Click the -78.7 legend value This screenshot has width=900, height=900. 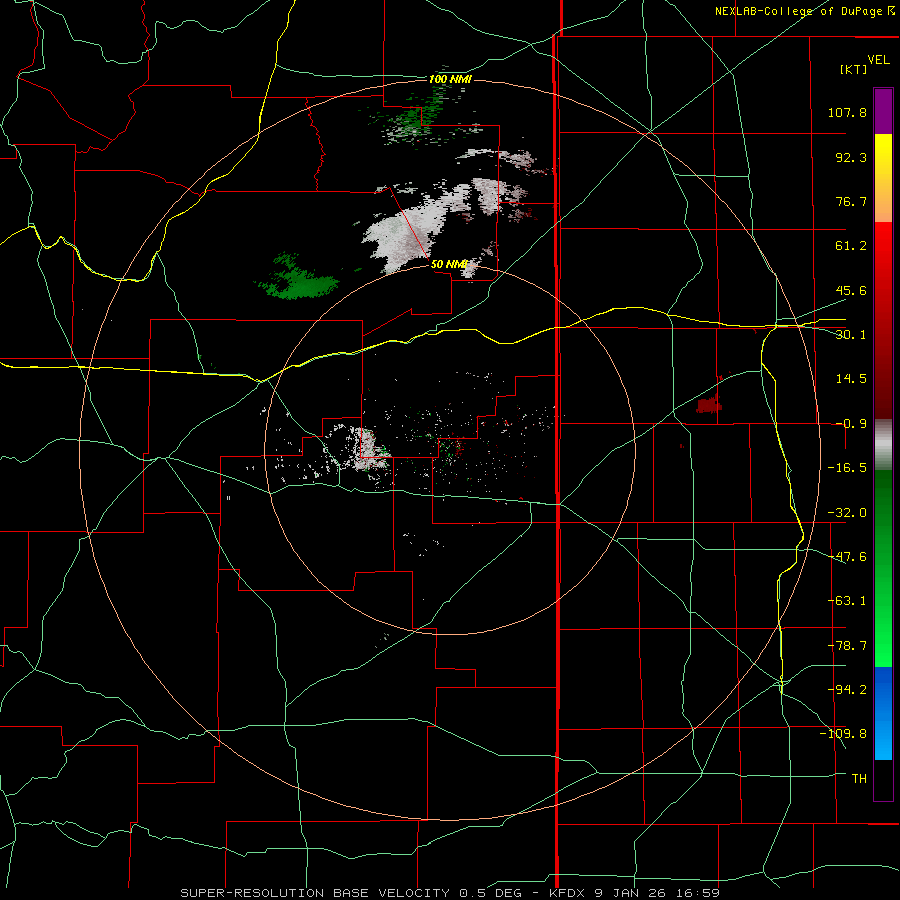(847, 646)
